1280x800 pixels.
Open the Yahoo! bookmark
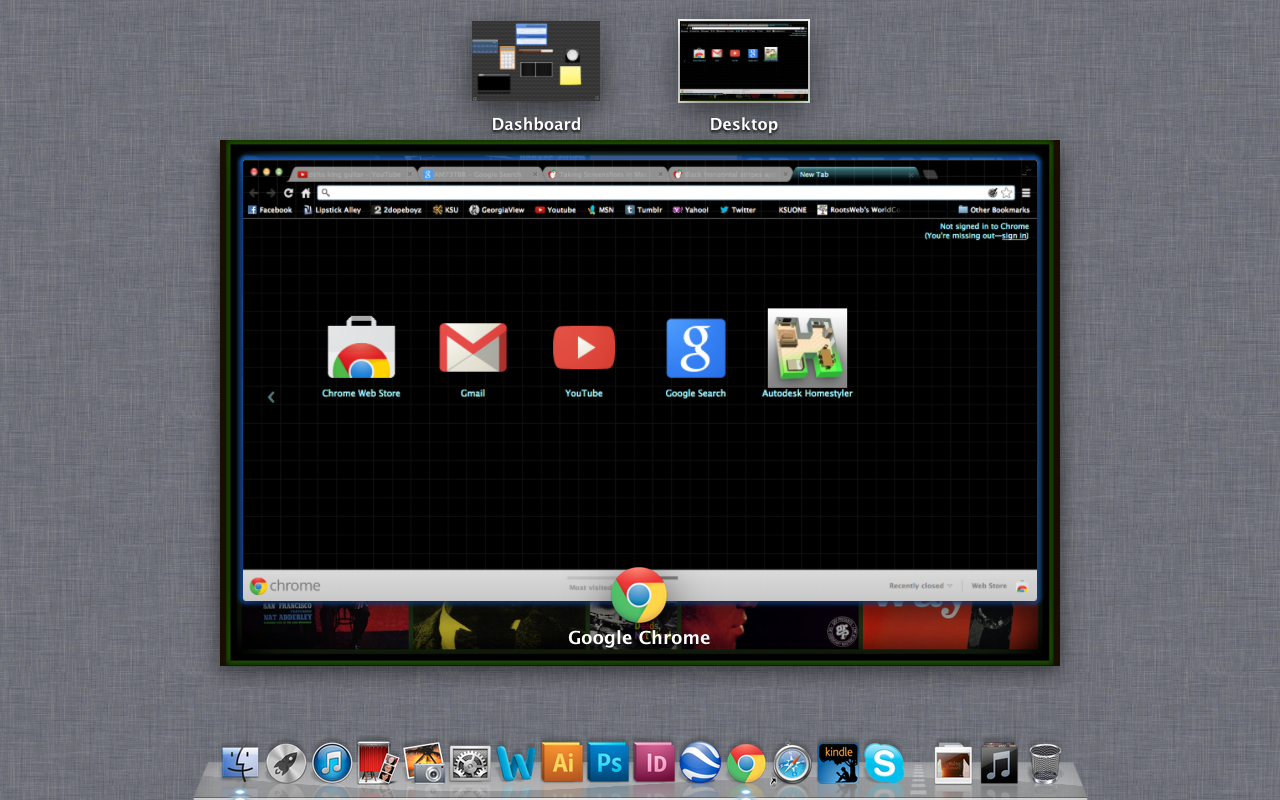[691, 210]
